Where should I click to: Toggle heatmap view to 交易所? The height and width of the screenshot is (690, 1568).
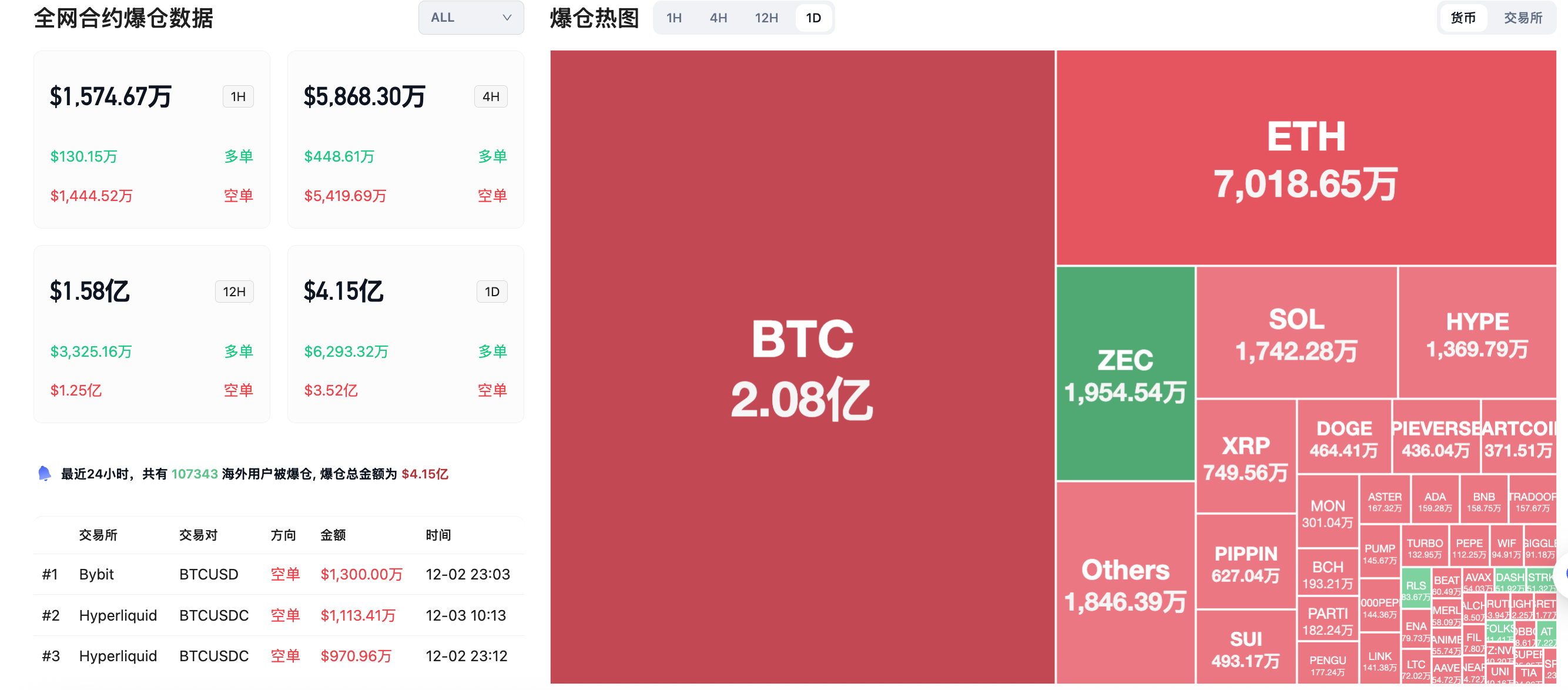[x=1523, y=18]
